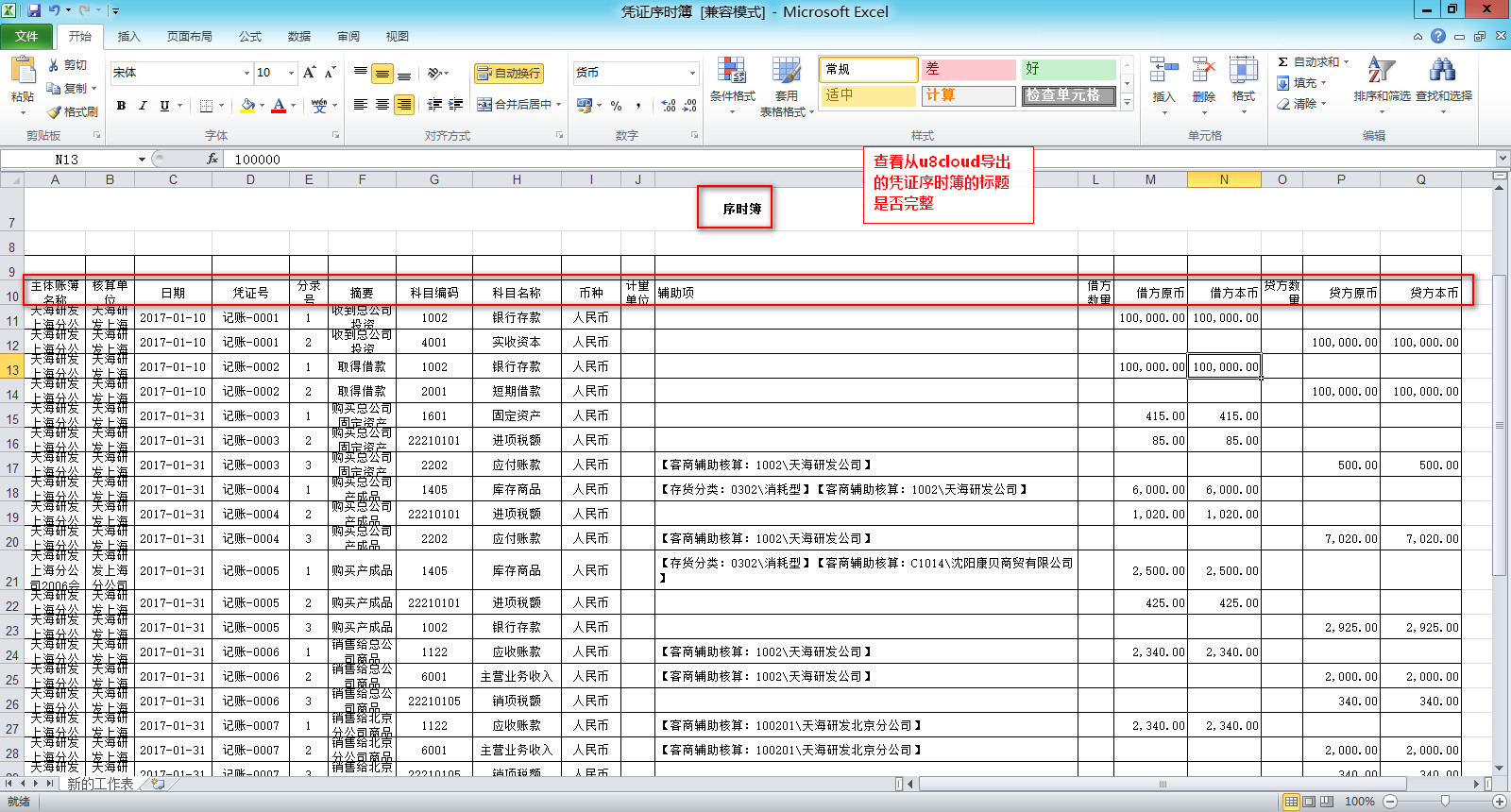Open the font size dropdown

click(291, 73)
